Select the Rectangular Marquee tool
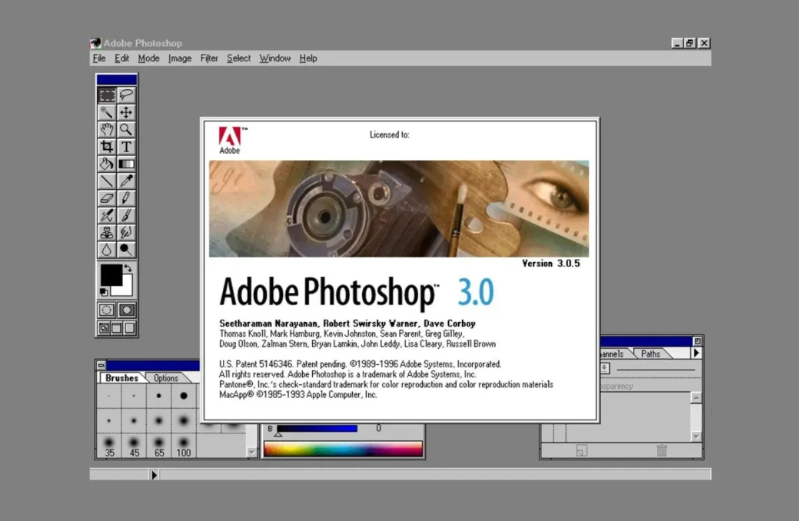This screenshot has height=521, width=799. tap(107, 95)
